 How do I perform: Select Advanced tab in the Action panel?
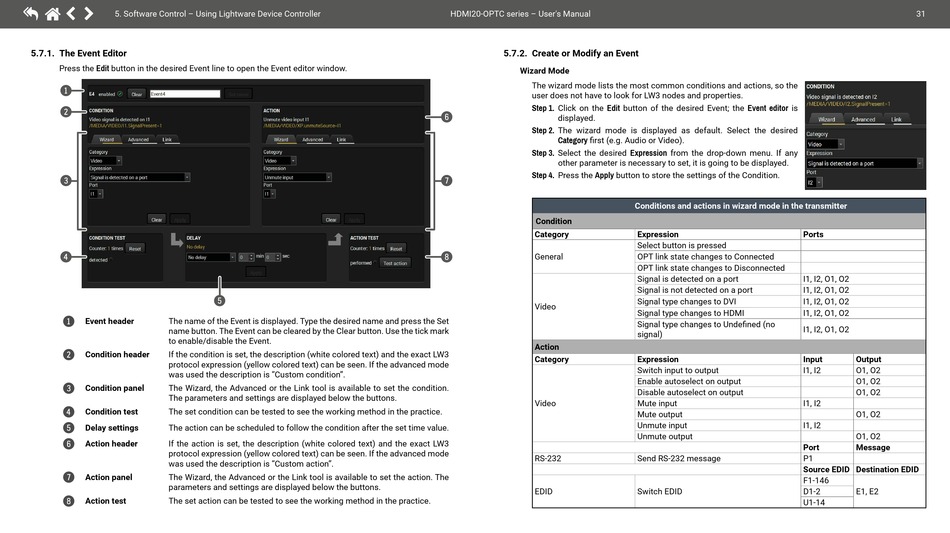pos(313,139)
